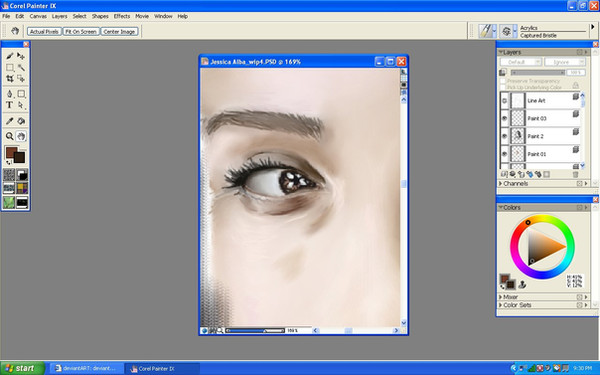Image resolution: width=600 pixels, height=375 pixels.
Task: Adjust the document zoom slider
Action: [255, 330]
